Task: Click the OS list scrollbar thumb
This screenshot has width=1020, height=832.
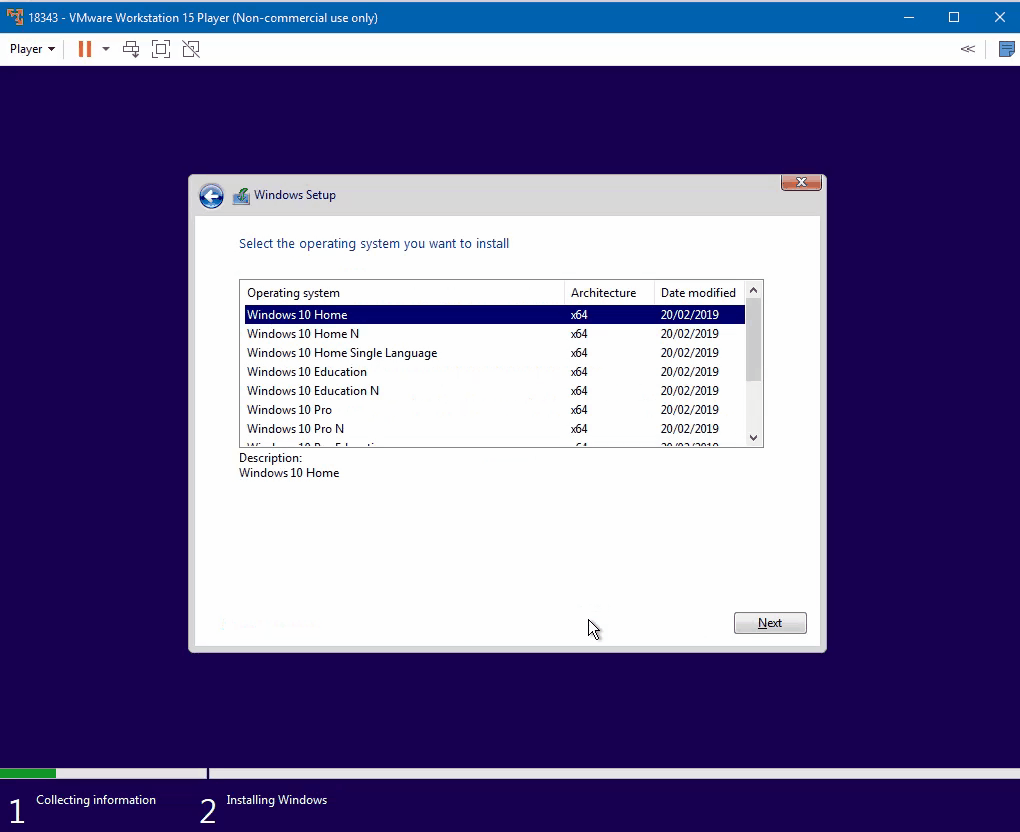Action: tap(753, 340)
